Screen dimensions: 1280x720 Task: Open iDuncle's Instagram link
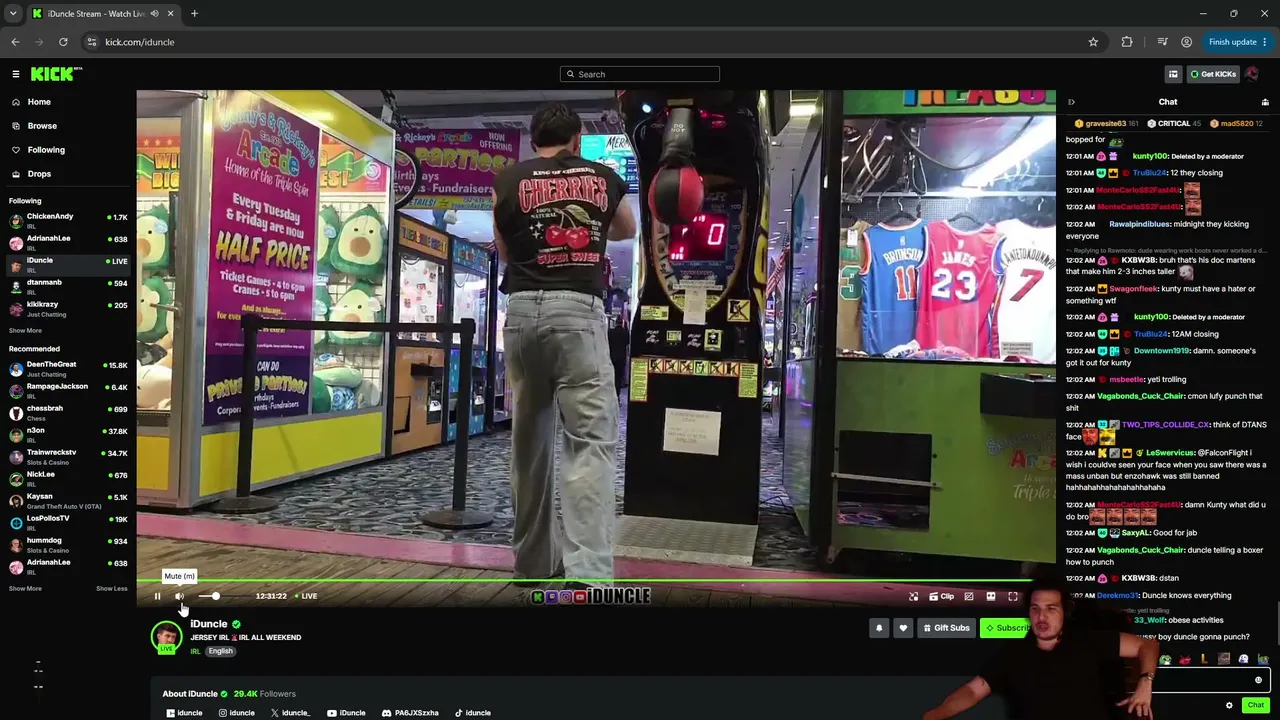pyautogui.click(x=236, y=713)
